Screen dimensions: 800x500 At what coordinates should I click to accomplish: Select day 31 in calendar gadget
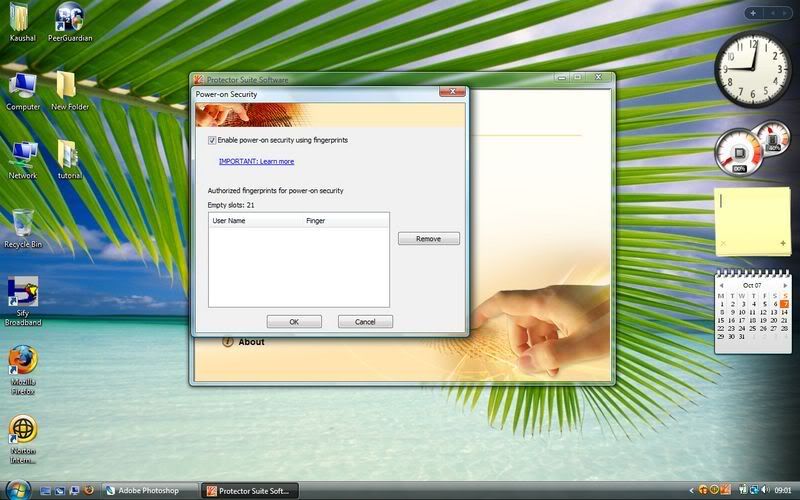741,337
